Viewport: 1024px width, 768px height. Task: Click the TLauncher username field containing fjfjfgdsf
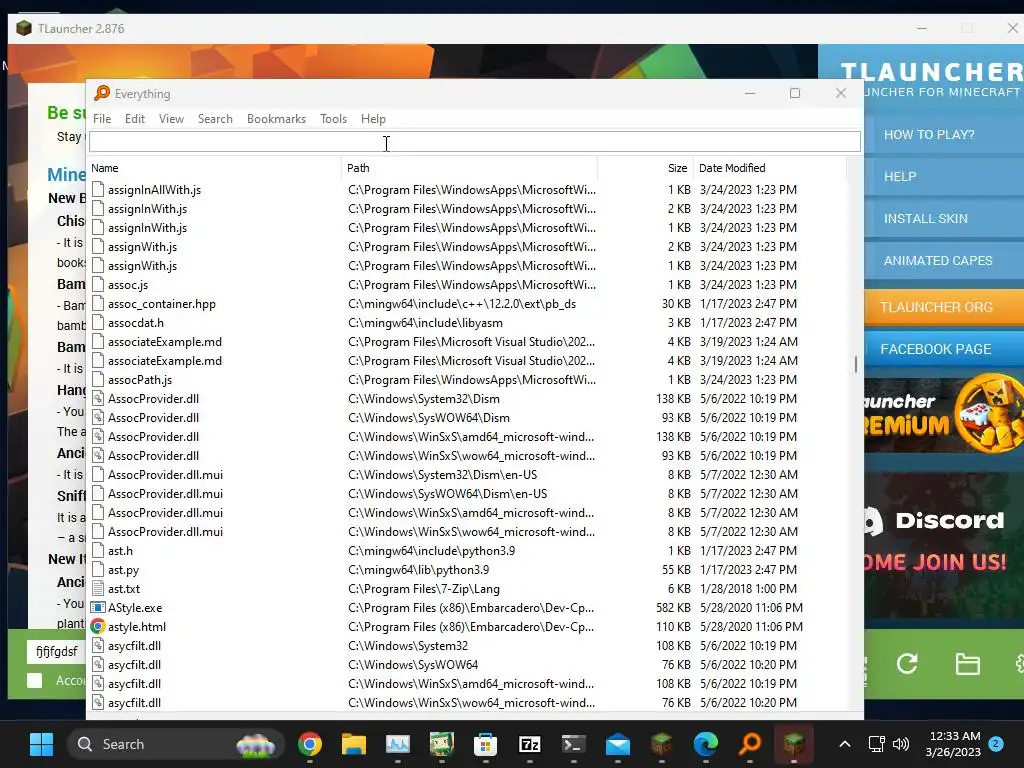click(57, 651)
